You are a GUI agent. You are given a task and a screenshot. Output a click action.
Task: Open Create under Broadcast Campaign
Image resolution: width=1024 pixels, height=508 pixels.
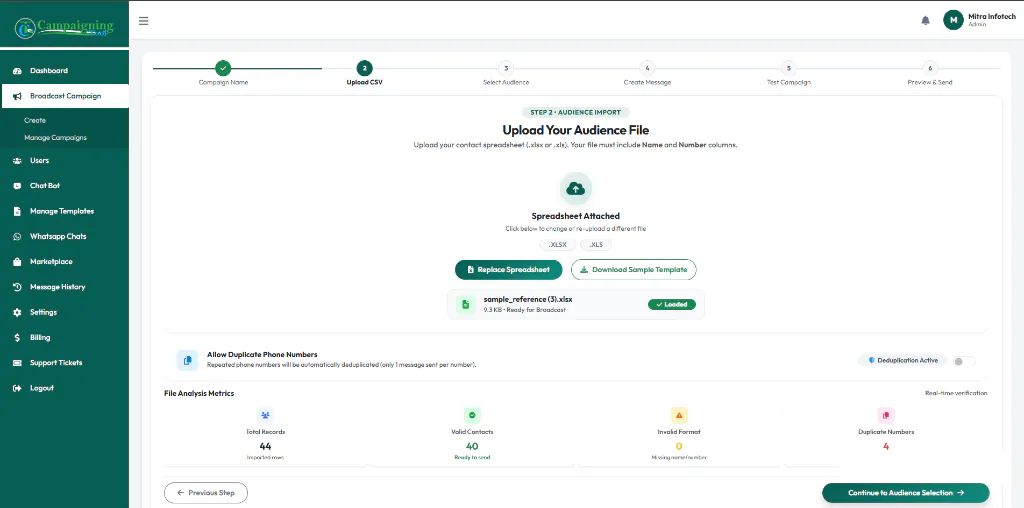click(35, 121)
